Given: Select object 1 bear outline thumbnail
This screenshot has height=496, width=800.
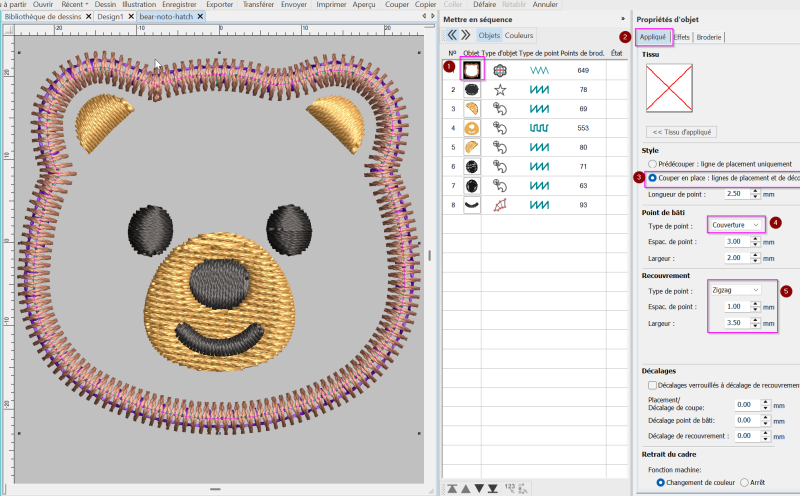Looking at the screenshot, I should pos(472,70).
